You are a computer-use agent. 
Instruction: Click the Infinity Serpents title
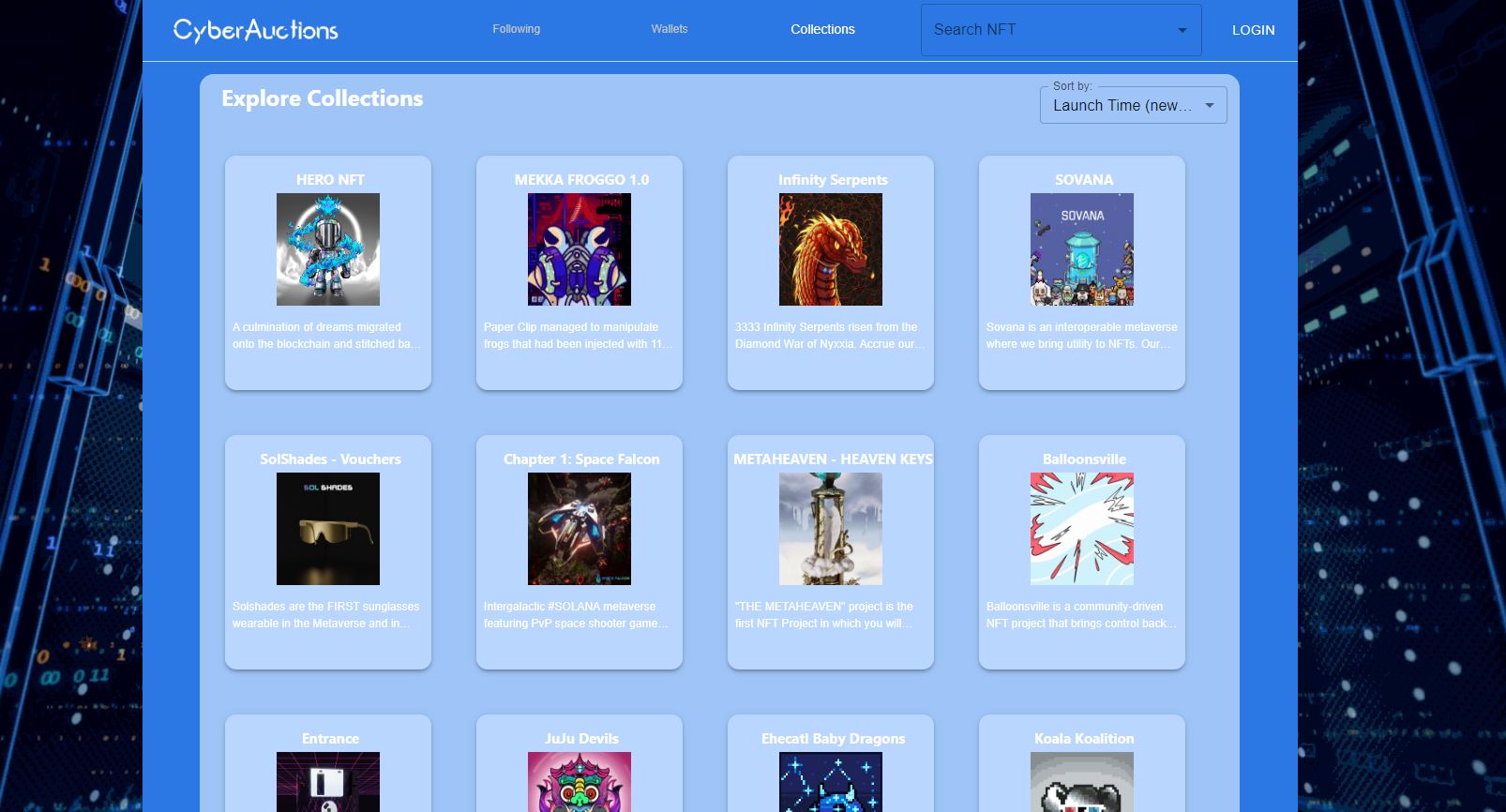(833, 179)
